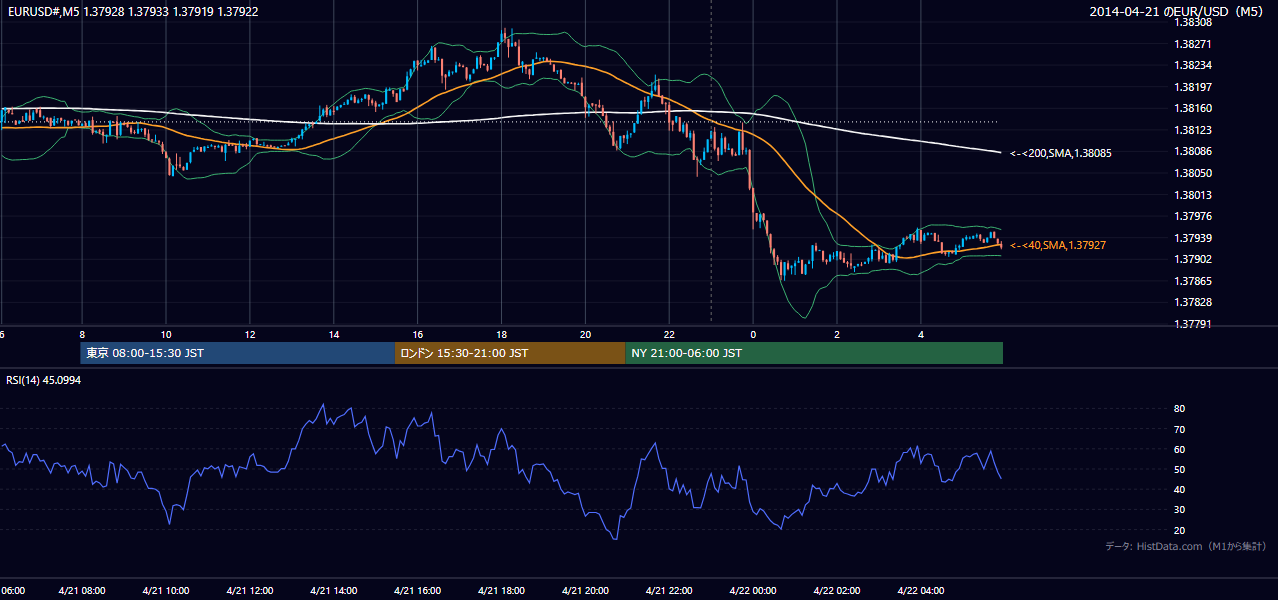Click time axis label 4/21 10:00

tap(165, 591)
